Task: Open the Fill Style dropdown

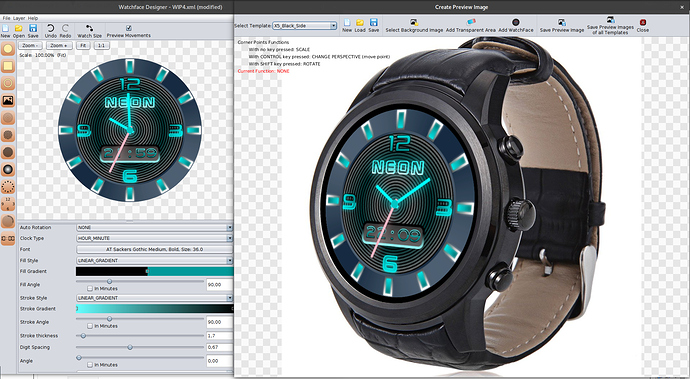Action: [154, 261]
